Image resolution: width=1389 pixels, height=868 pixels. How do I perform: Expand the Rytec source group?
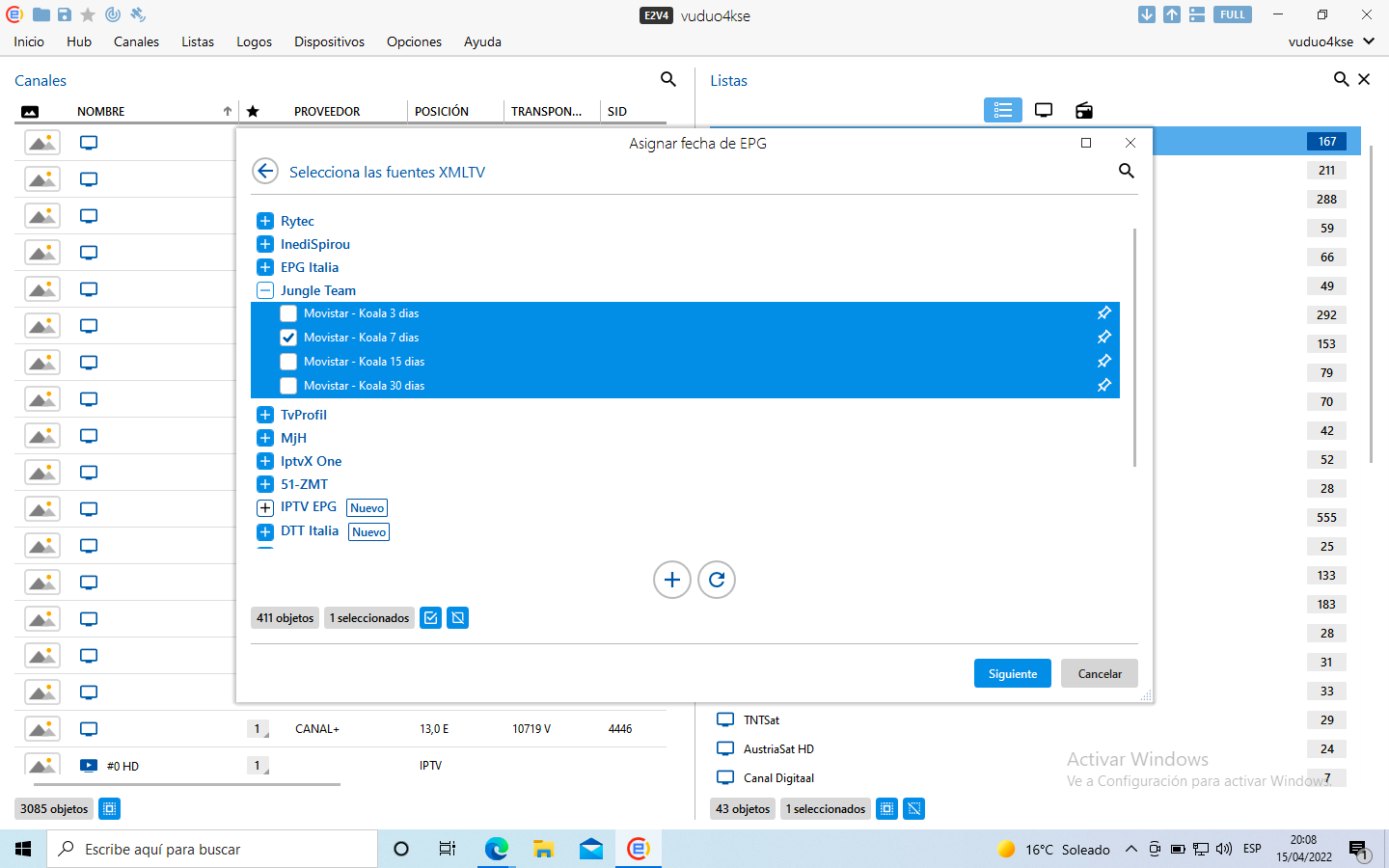[x=265, y=221]
